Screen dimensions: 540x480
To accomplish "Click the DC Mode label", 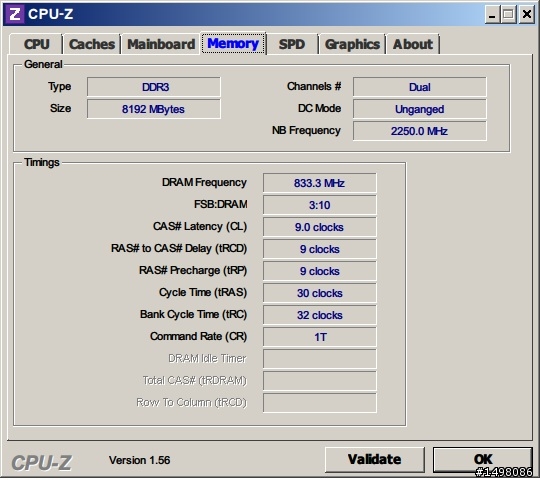I will (x=319, y=108).
